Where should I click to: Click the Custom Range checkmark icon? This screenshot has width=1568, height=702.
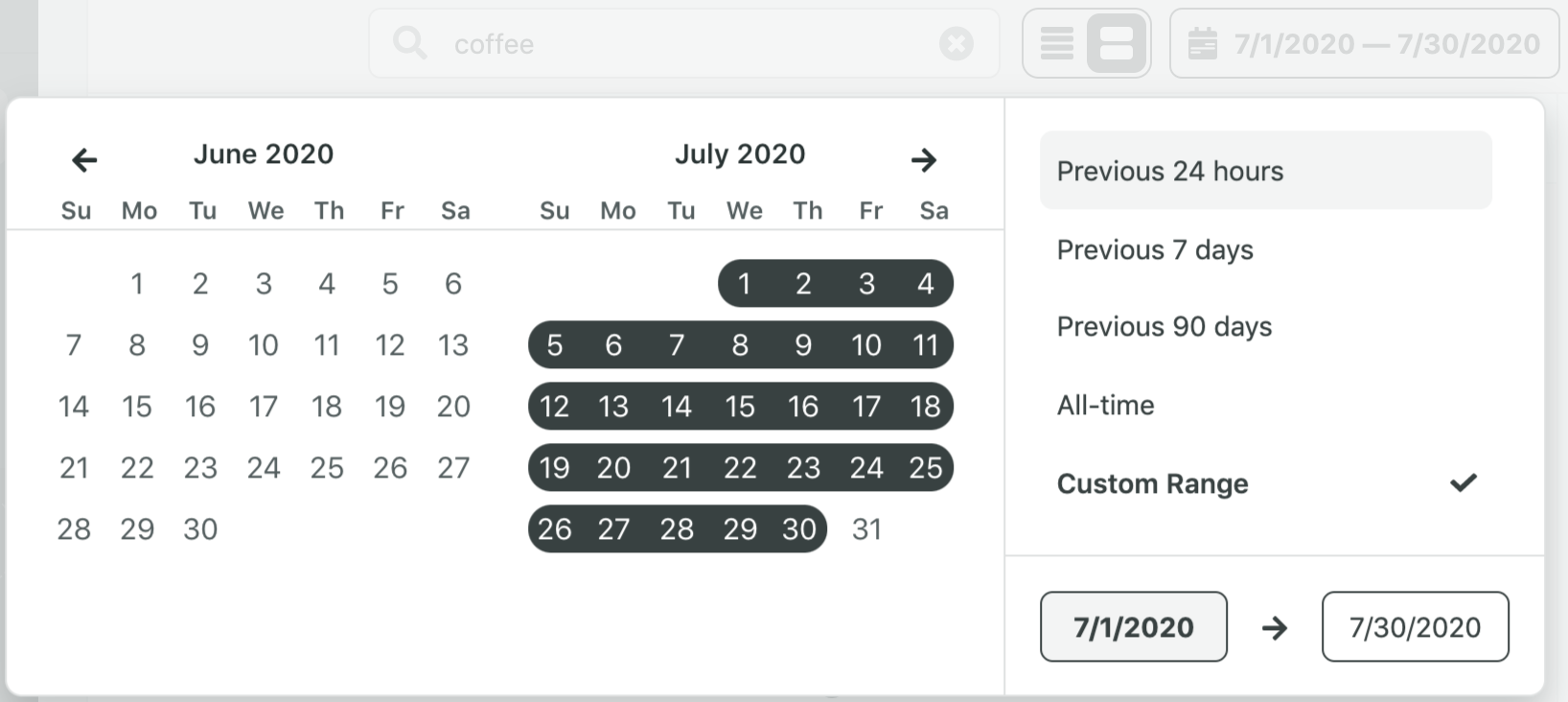1463,482
